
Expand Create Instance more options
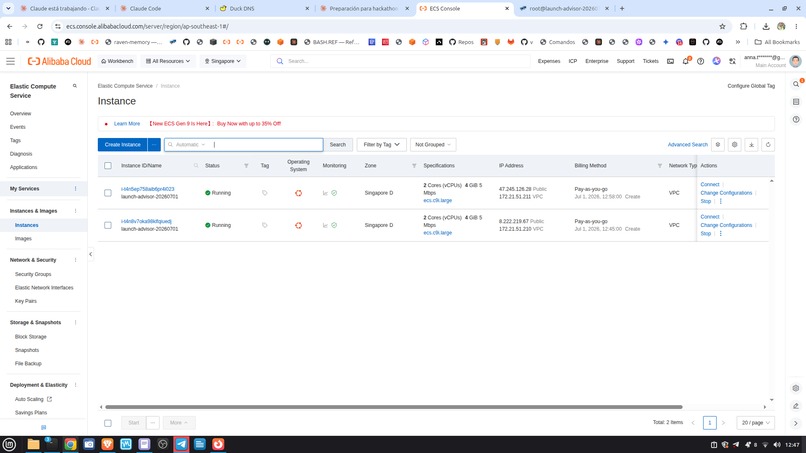pyautogui.click(x=154, y=144)
